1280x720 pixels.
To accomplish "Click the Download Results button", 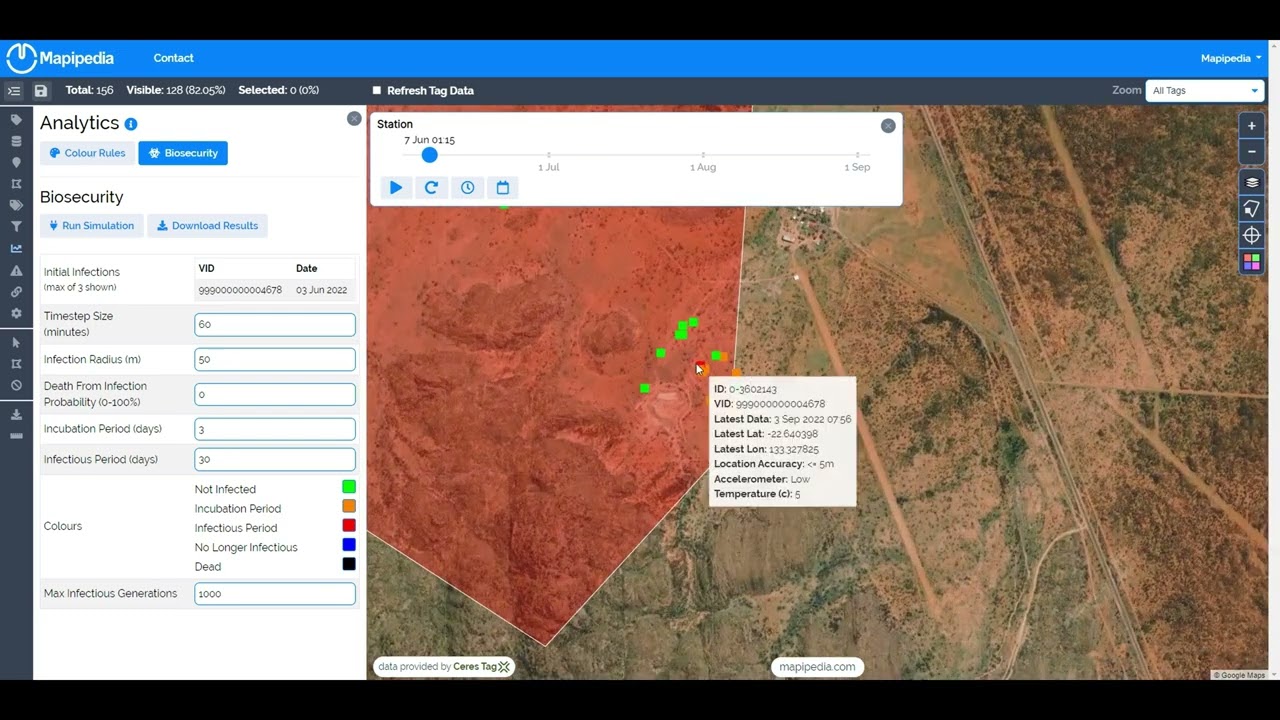I will click(x=208, y=226).
